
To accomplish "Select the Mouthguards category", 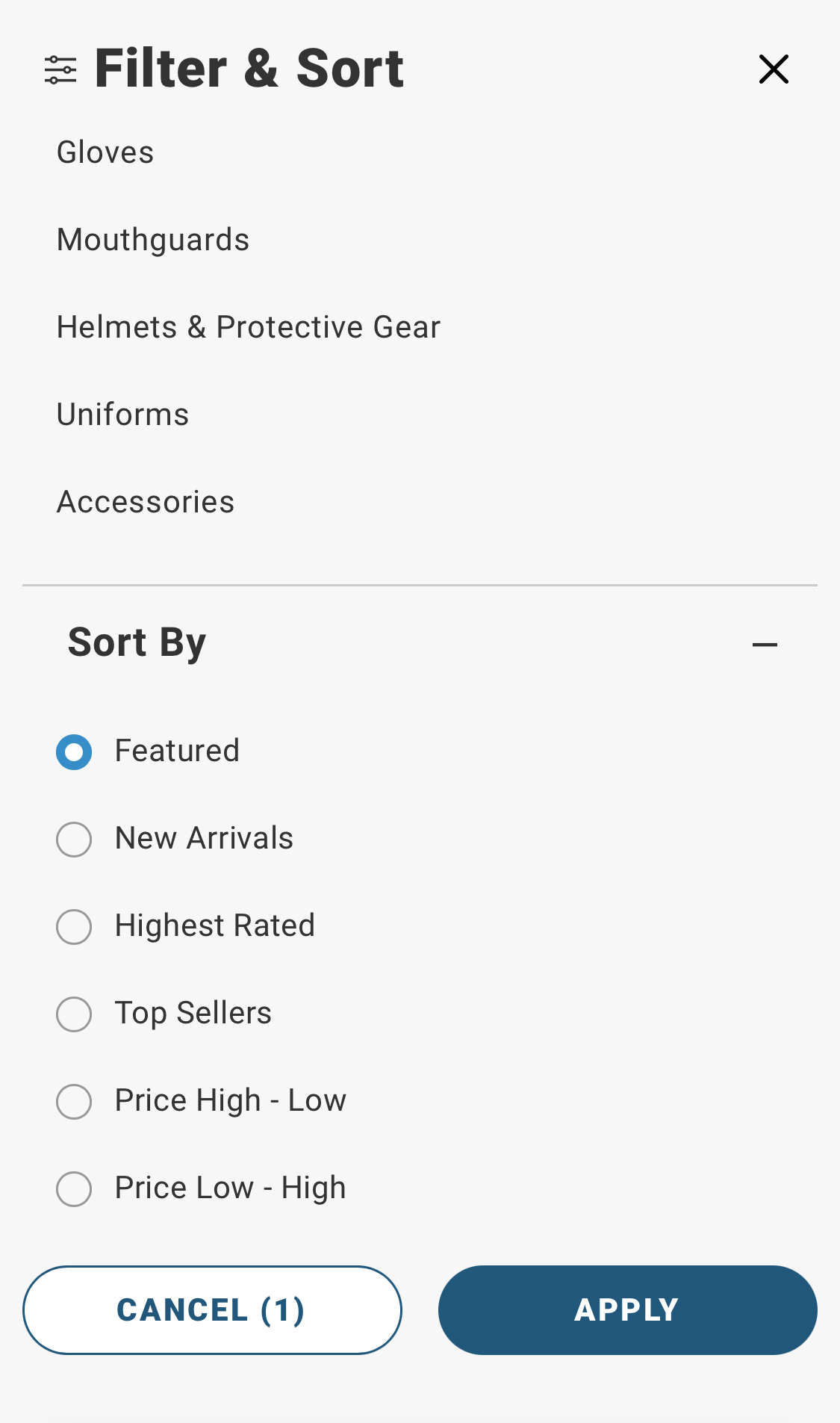I will click(153, 240).
